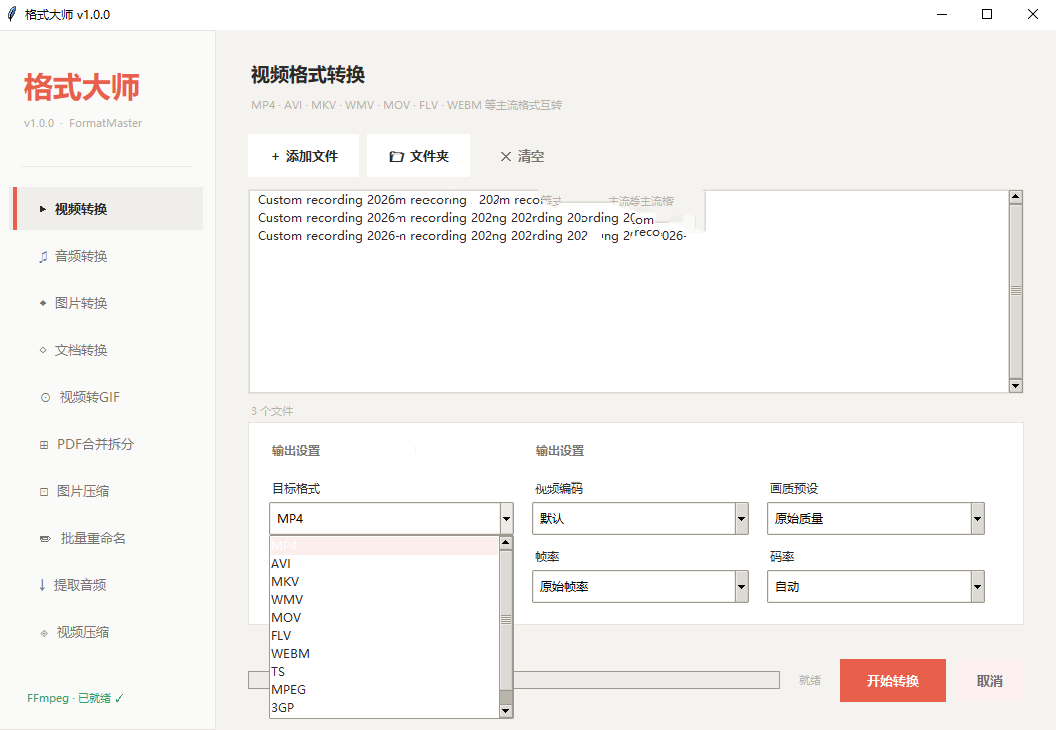The image size is (1056, 730).
Task: Open the 视频编码 默认 dropdown
Action: click(x=640, y=519)
